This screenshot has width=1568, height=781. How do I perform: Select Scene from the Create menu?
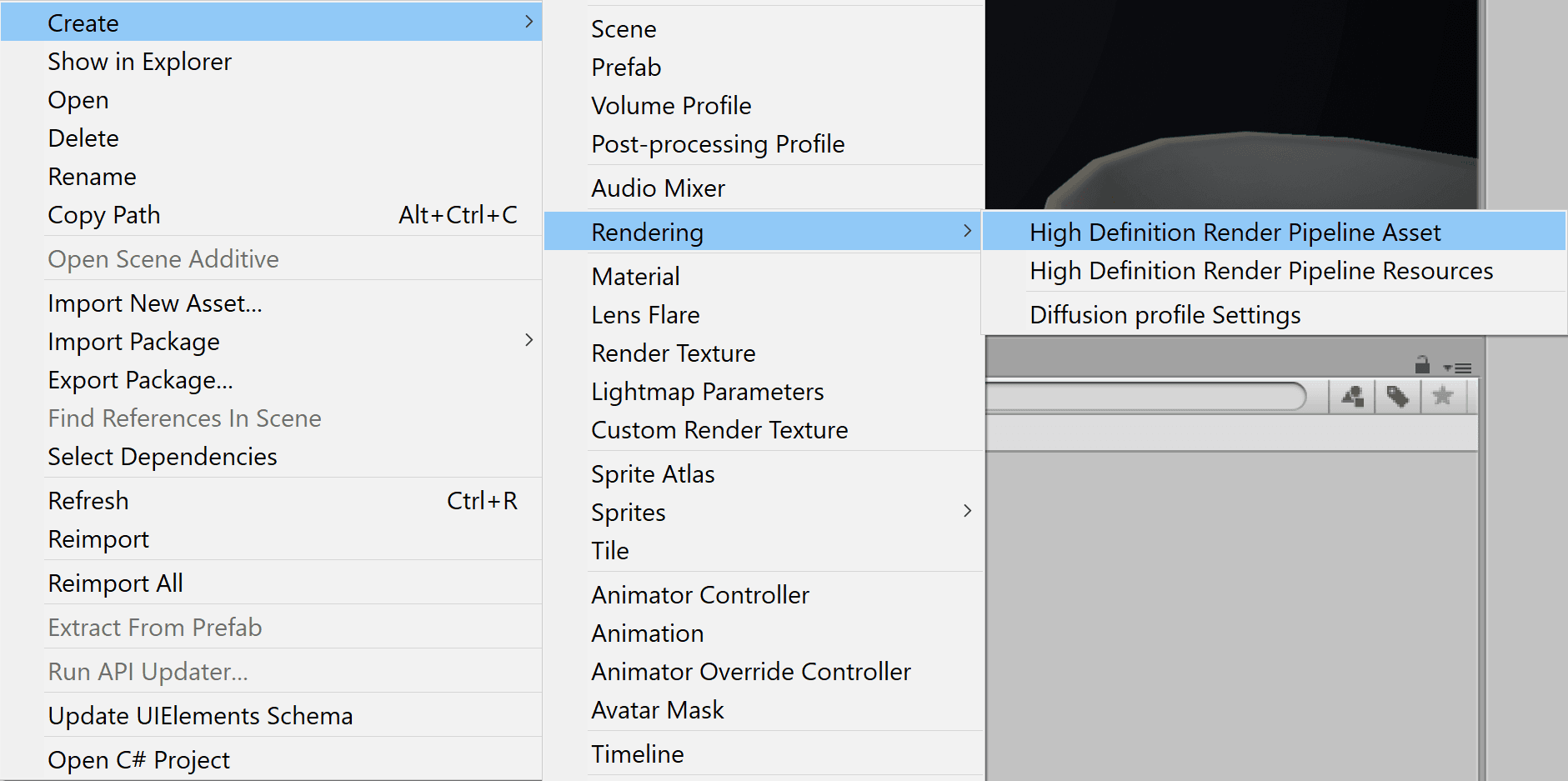pyautogui.click(x=623, y=28)
